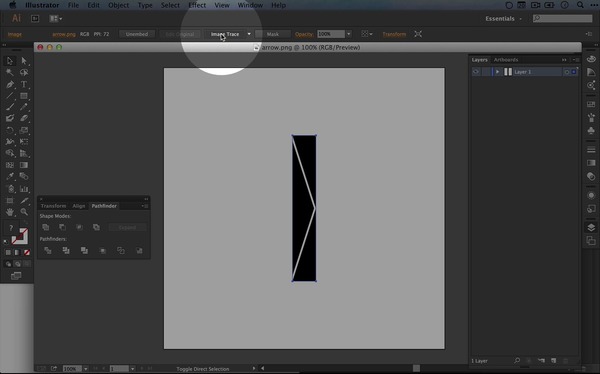Image resolution: width=600 pixels, height=374 pixels.
Task: Open the artboard navigation dropdown
Action: 132,369
